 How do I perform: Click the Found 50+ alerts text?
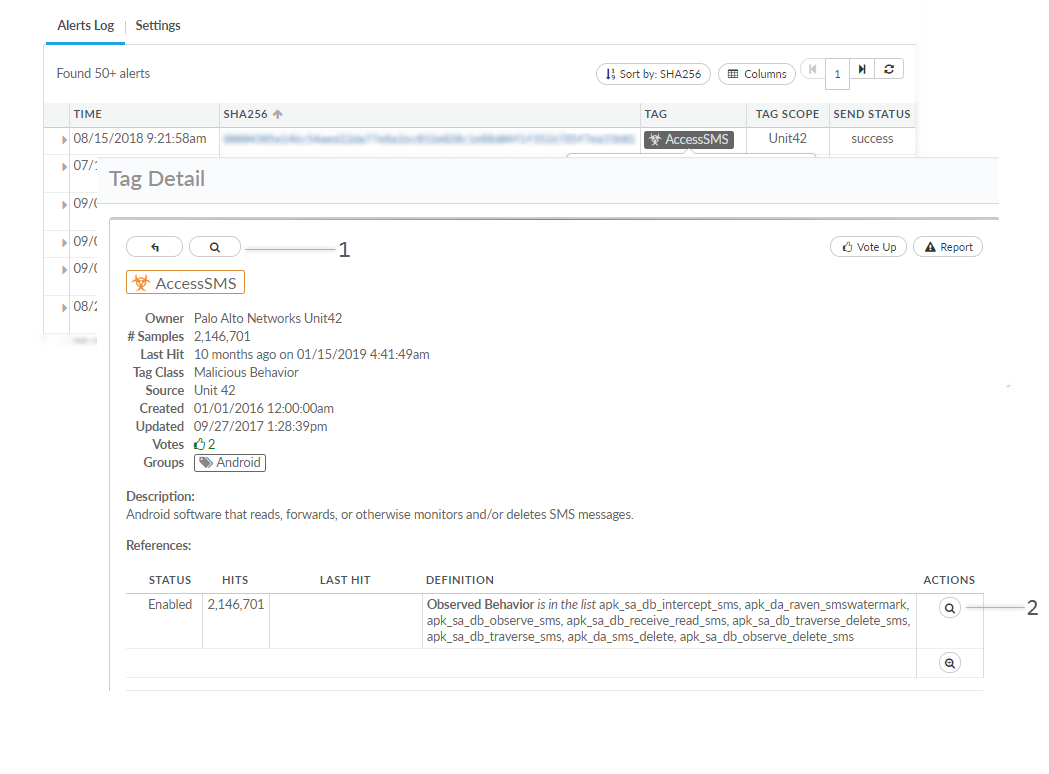tap(103, 74)
